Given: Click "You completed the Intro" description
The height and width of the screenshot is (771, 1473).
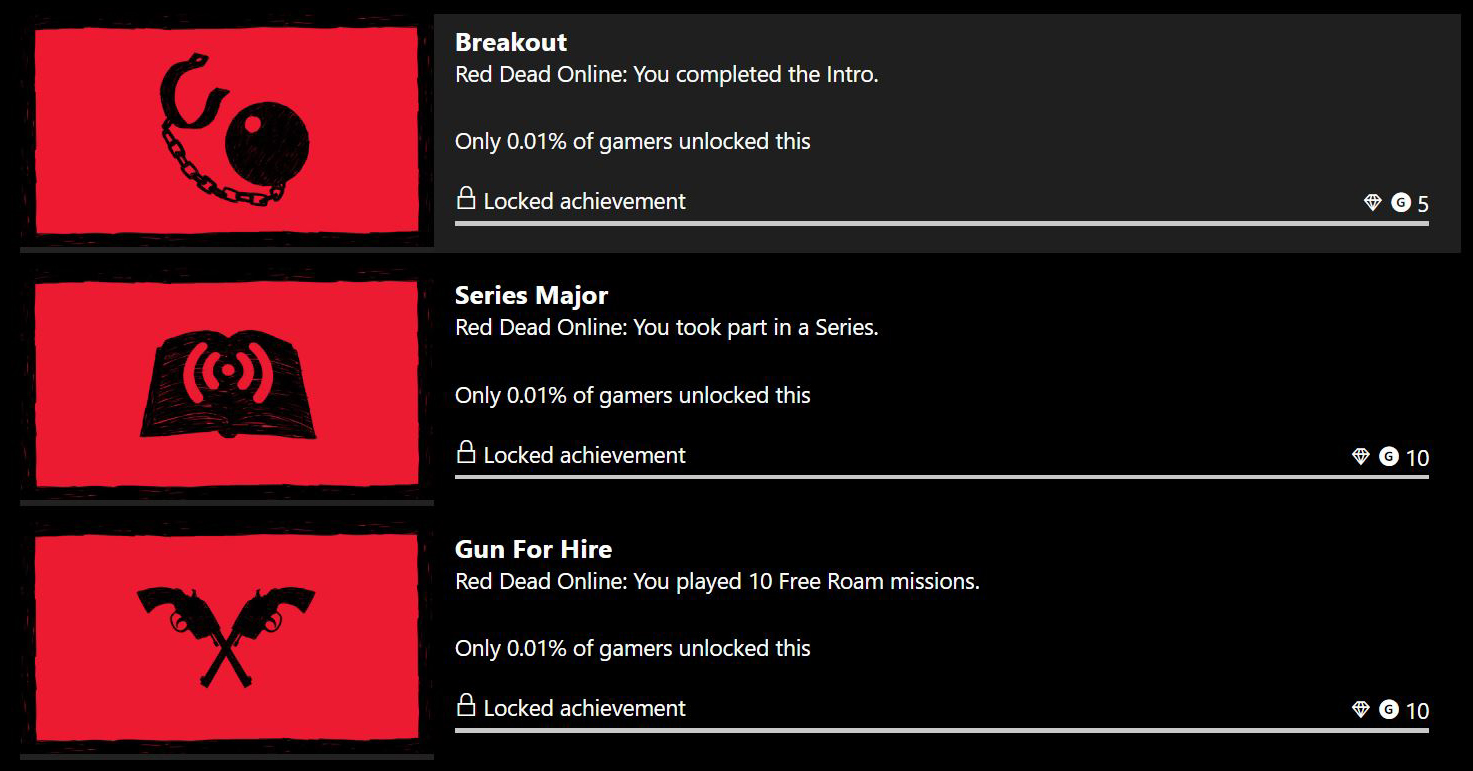Looking at the screenshot, I should (756, 74).
